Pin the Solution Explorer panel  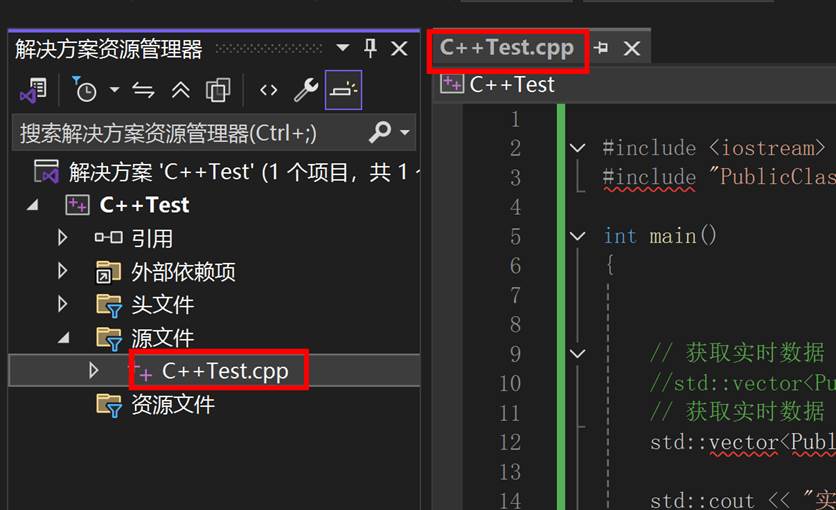(x=370, y=48)
